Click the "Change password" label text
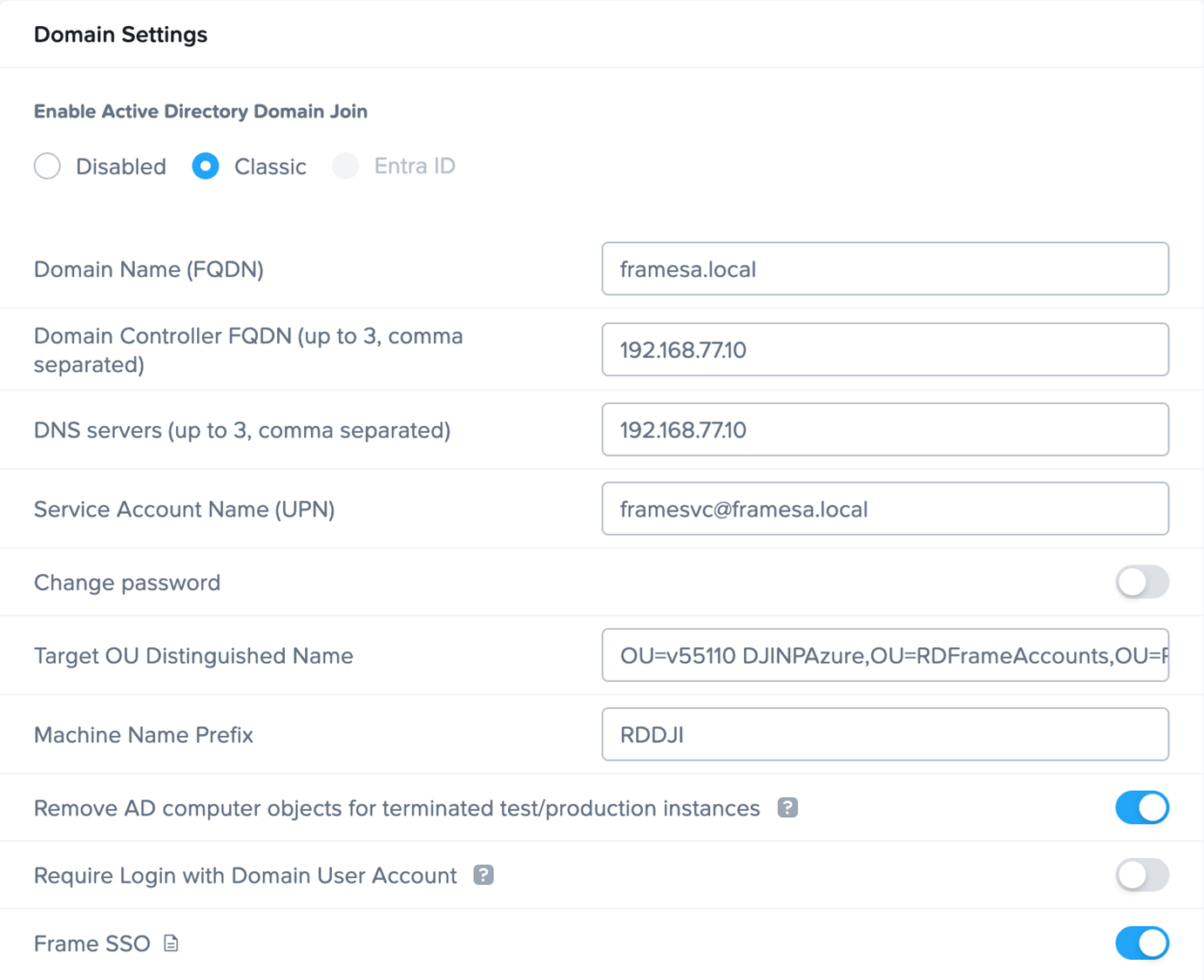This screenshot has height=980, width=1204. click(x=127, y=582)
